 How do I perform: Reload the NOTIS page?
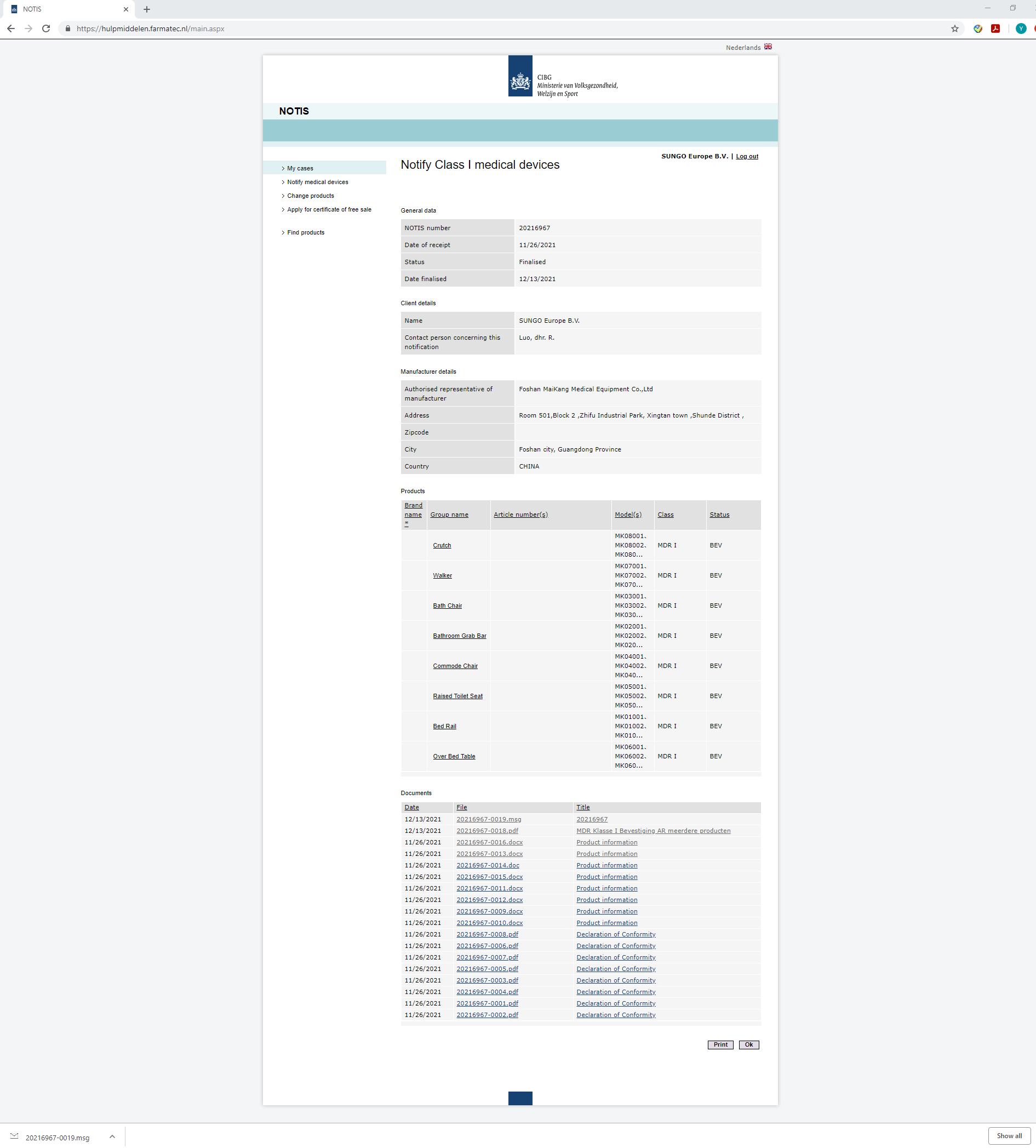(x=46, y=28)
